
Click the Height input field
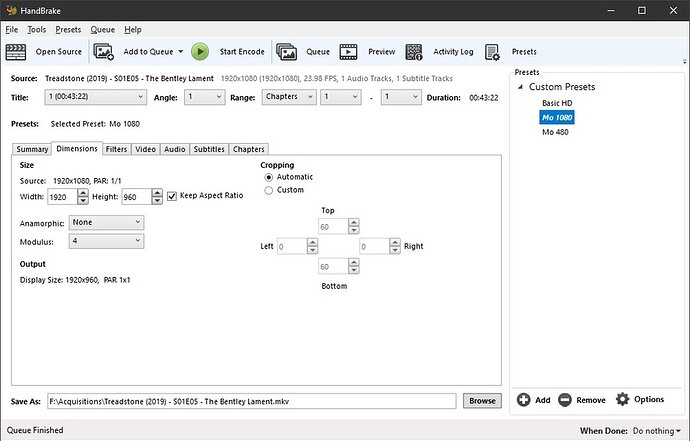(136, 197)
